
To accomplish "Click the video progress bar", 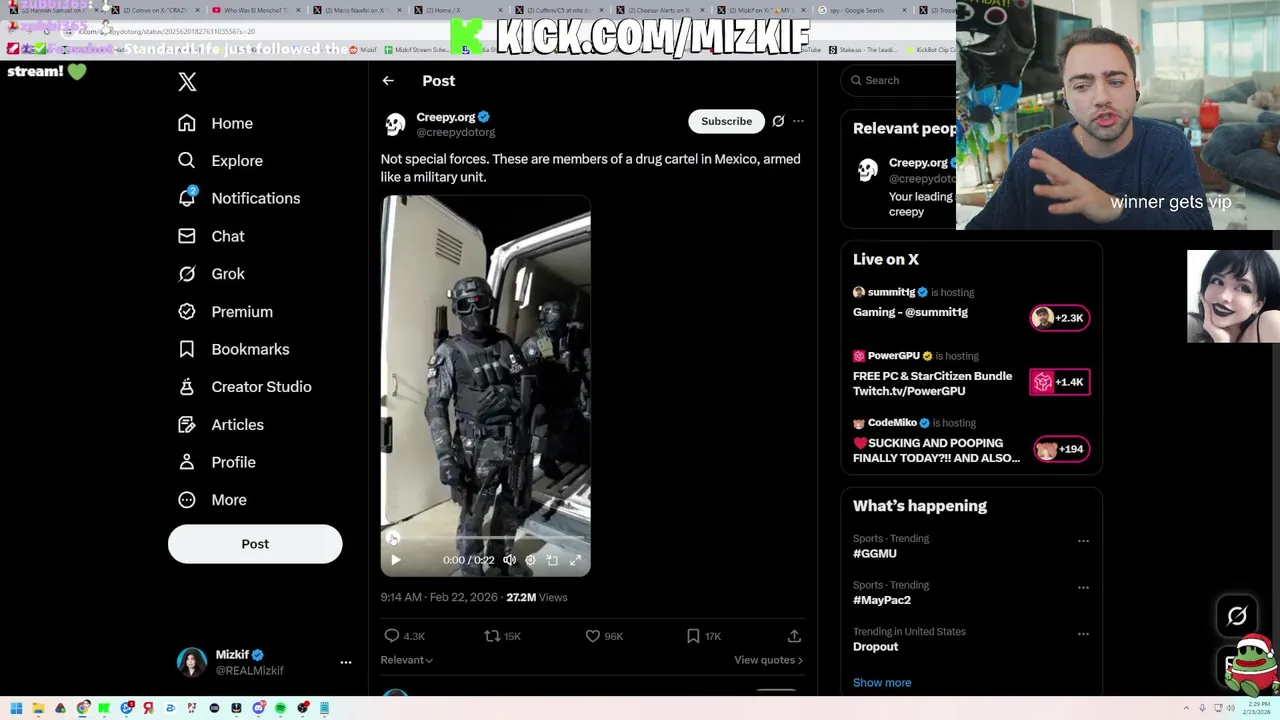I will coord(485,540).
